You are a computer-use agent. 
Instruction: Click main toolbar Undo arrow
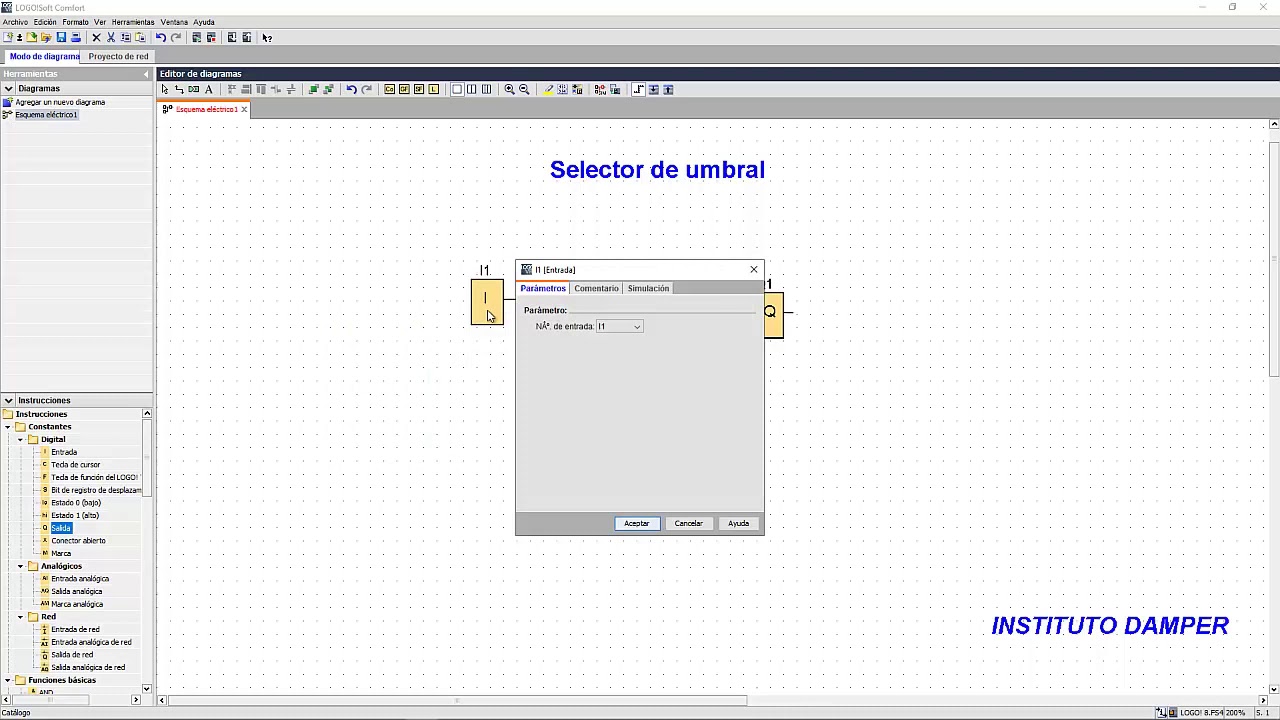tap(161, 37)
